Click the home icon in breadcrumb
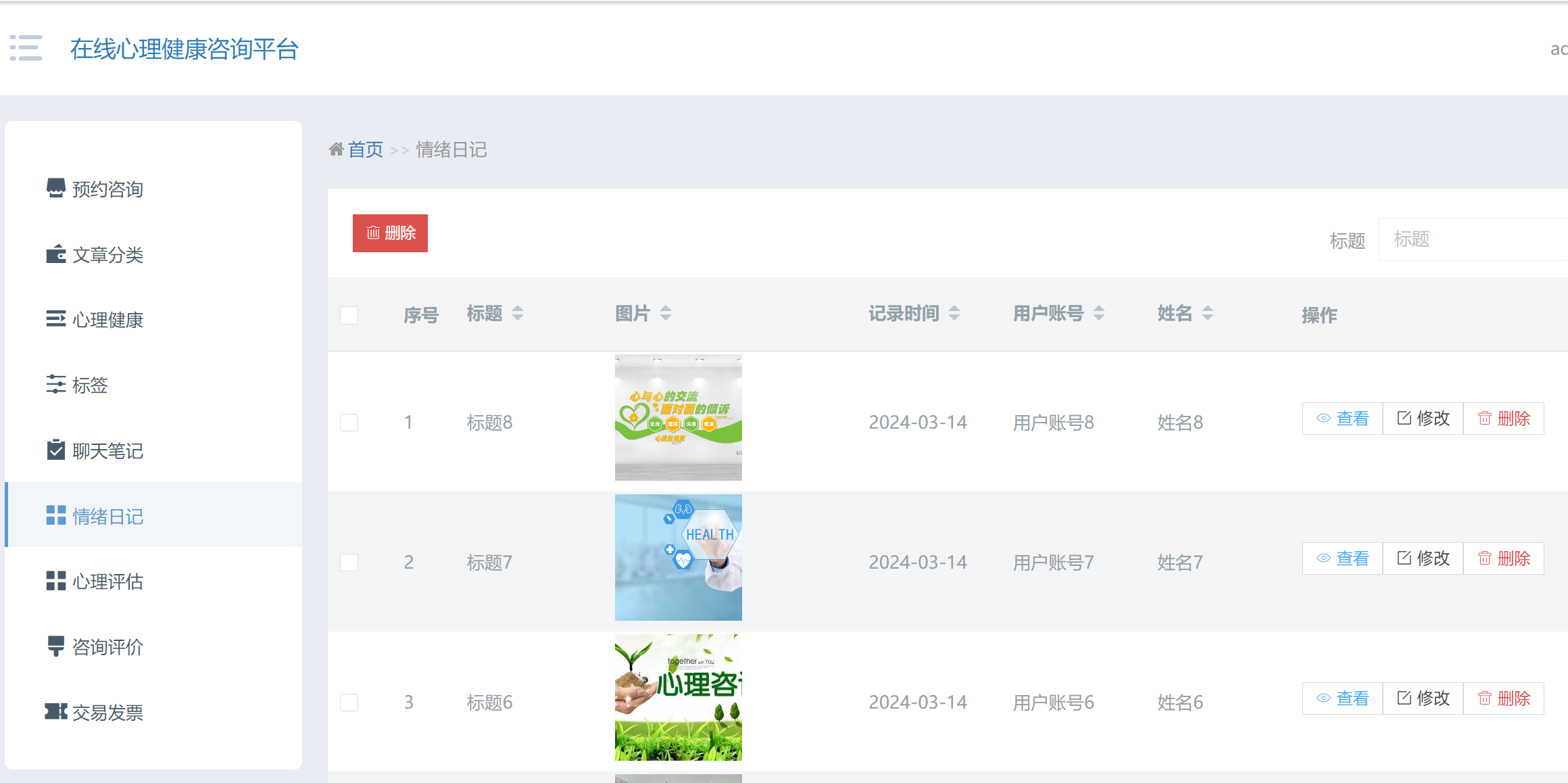1568x783 pixels. coord(336,149)
